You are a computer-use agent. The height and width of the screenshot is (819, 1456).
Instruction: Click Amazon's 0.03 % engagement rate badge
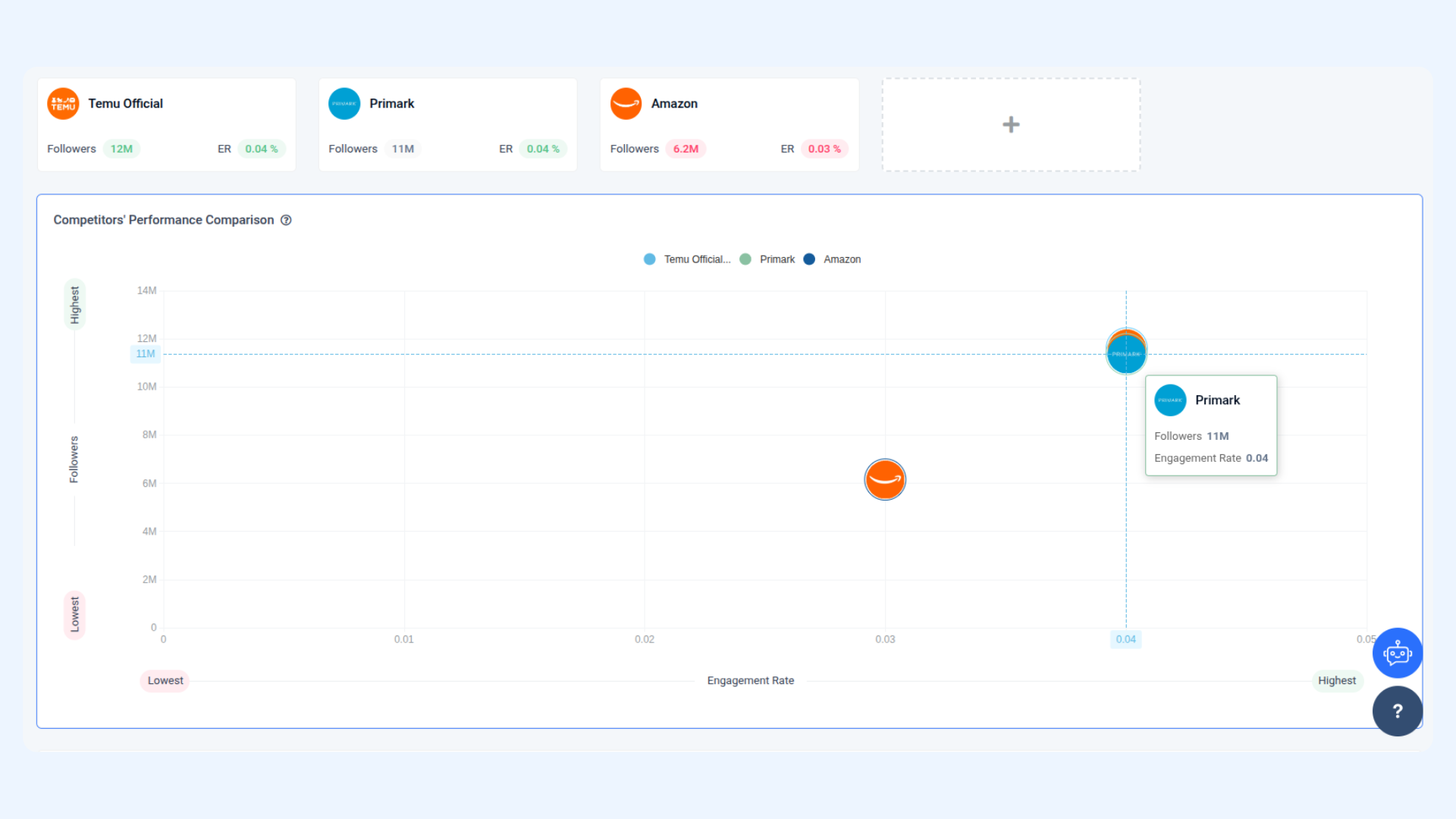click(x=824, y=149)
